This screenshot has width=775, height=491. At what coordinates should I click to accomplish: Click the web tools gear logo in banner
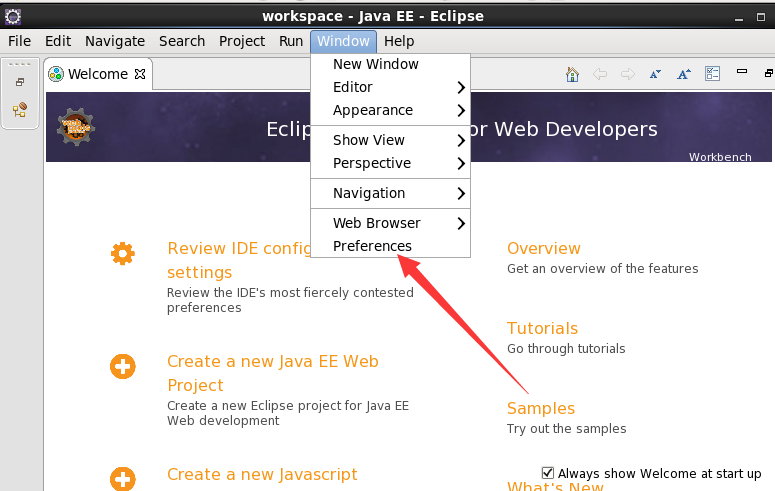[x=76, y=127]
